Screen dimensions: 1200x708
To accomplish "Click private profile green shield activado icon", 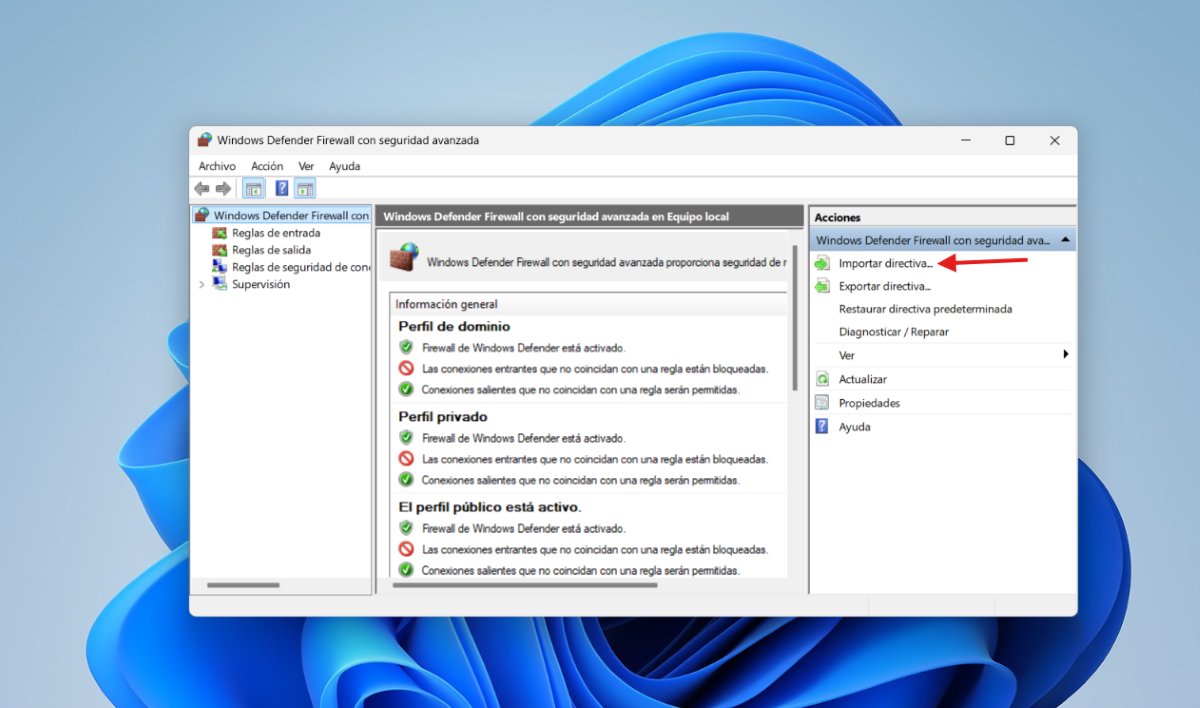I will [406, 437].
